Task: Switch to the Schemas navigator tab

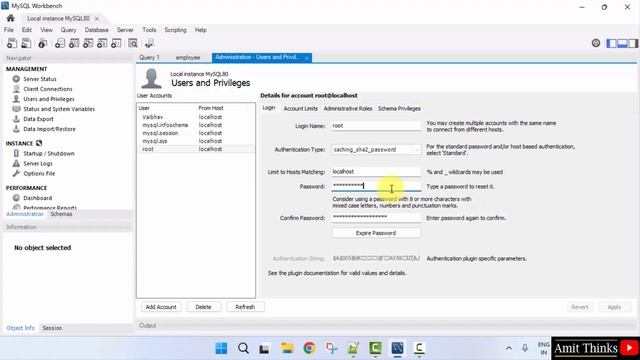Action: [61, 214]
